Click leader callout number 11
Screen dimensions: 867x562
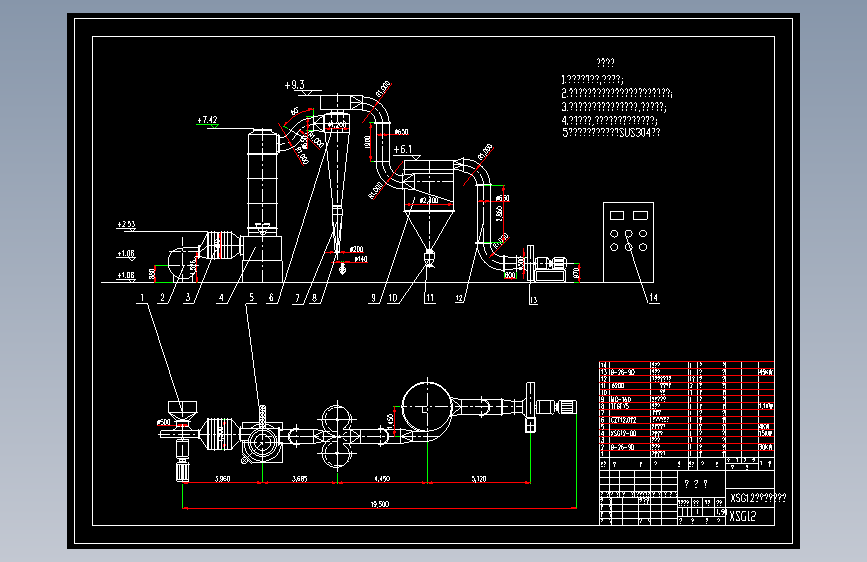pos(430,298)
